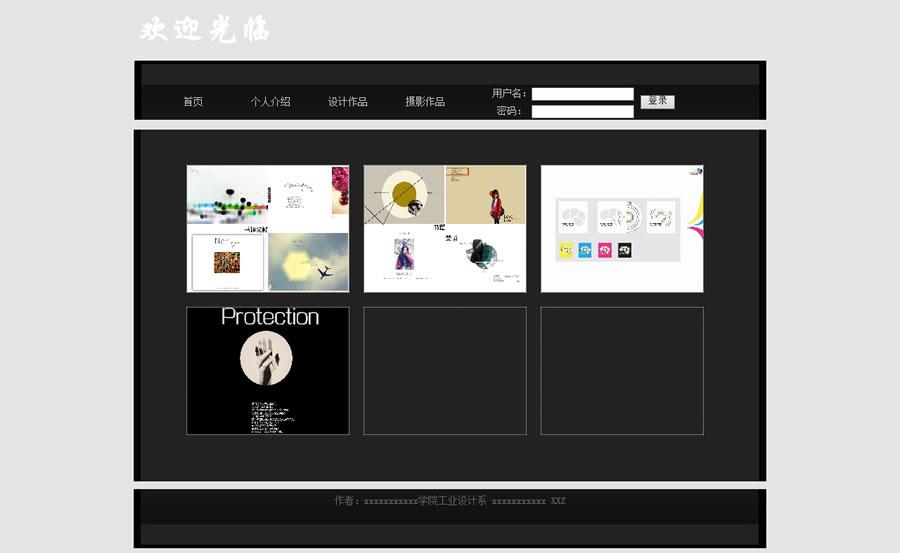Open the 个人介绍 navigation link
Image resolution: width=900 pixels, height=553 pixels.
(x=270, y=102)
